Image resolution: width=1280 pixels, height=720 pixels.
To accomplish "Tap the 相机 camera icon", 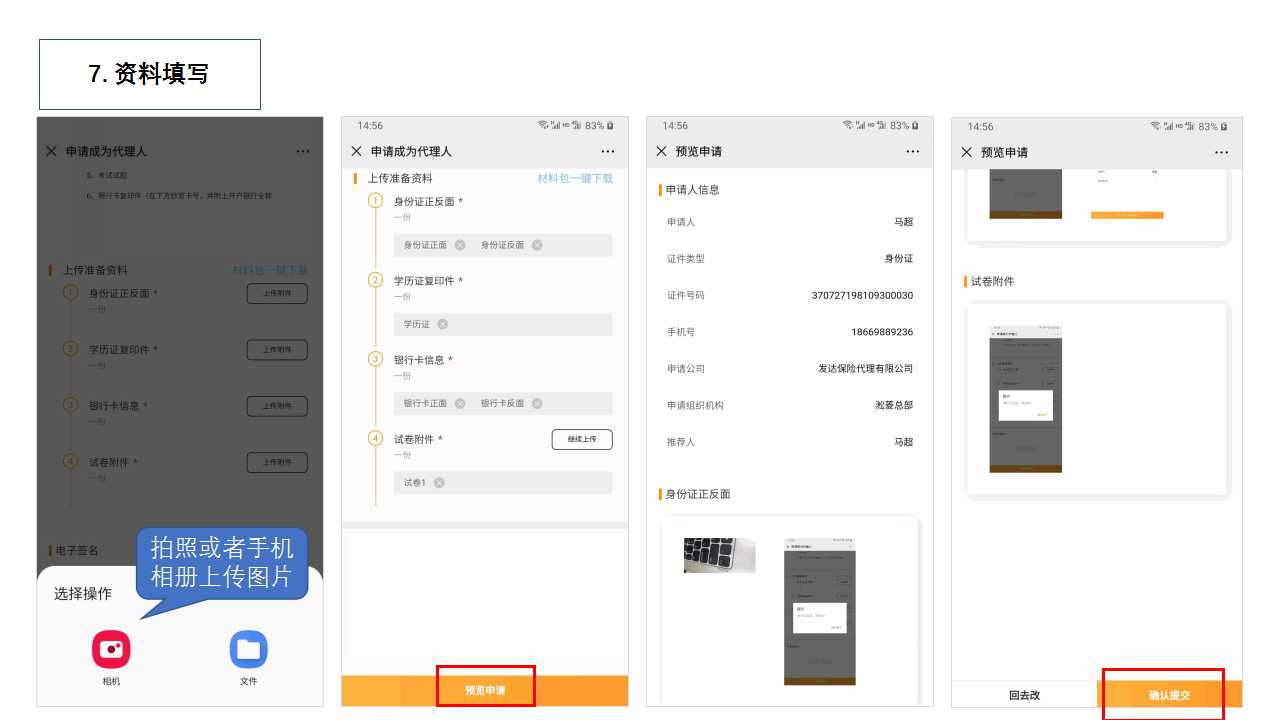I will tap(111, 649).
